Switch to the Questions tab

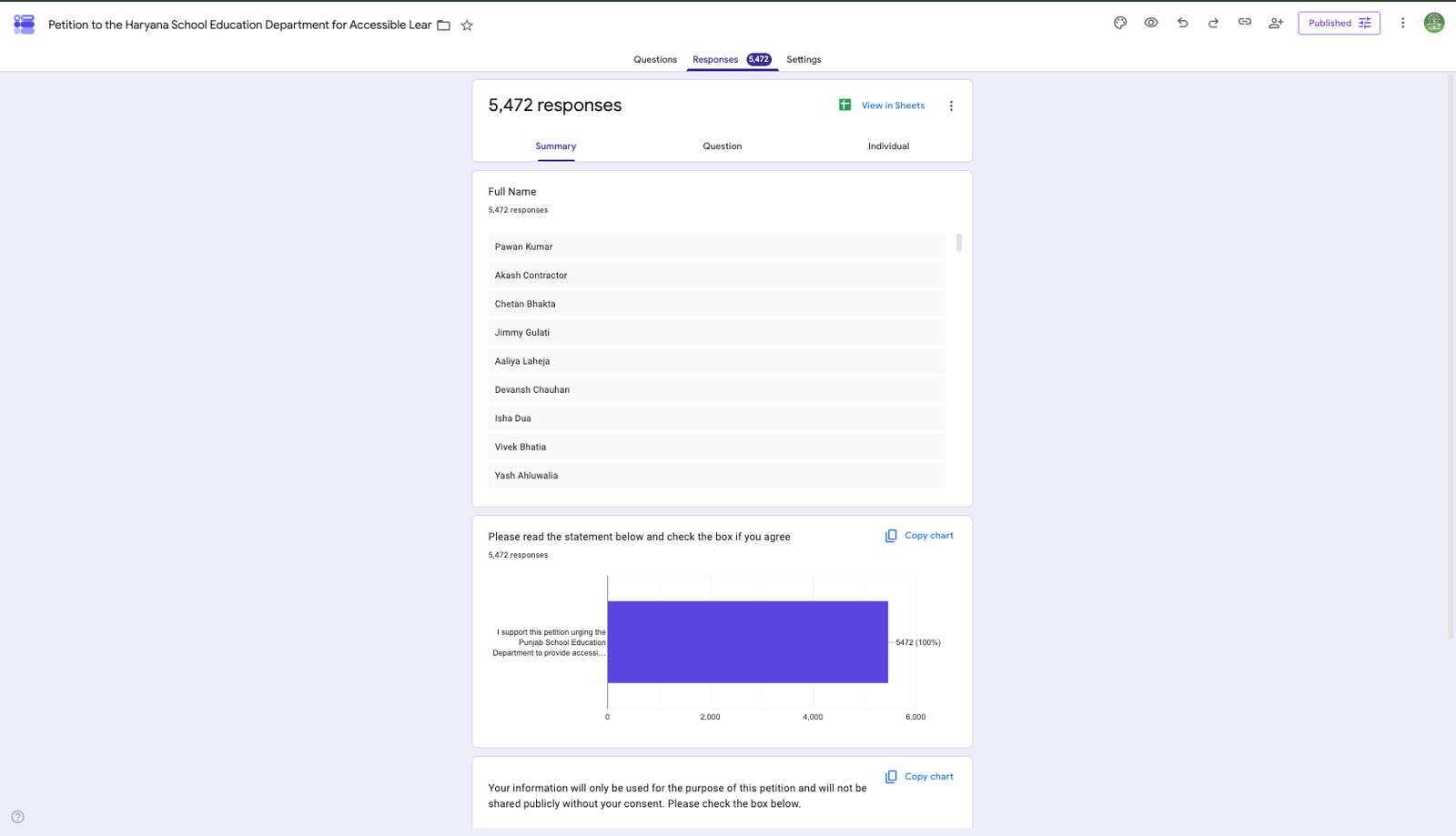pos(655,60)
